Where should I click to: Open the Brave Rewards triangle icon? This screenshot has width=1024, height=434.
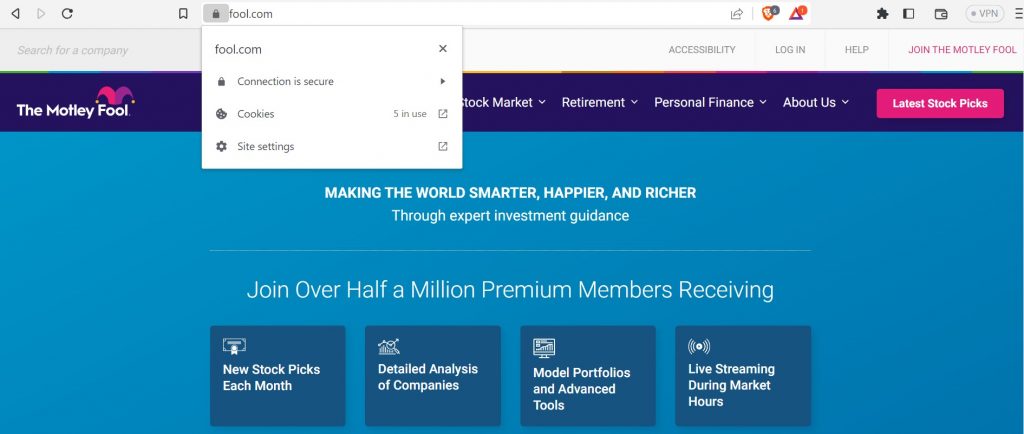point(796,14)
